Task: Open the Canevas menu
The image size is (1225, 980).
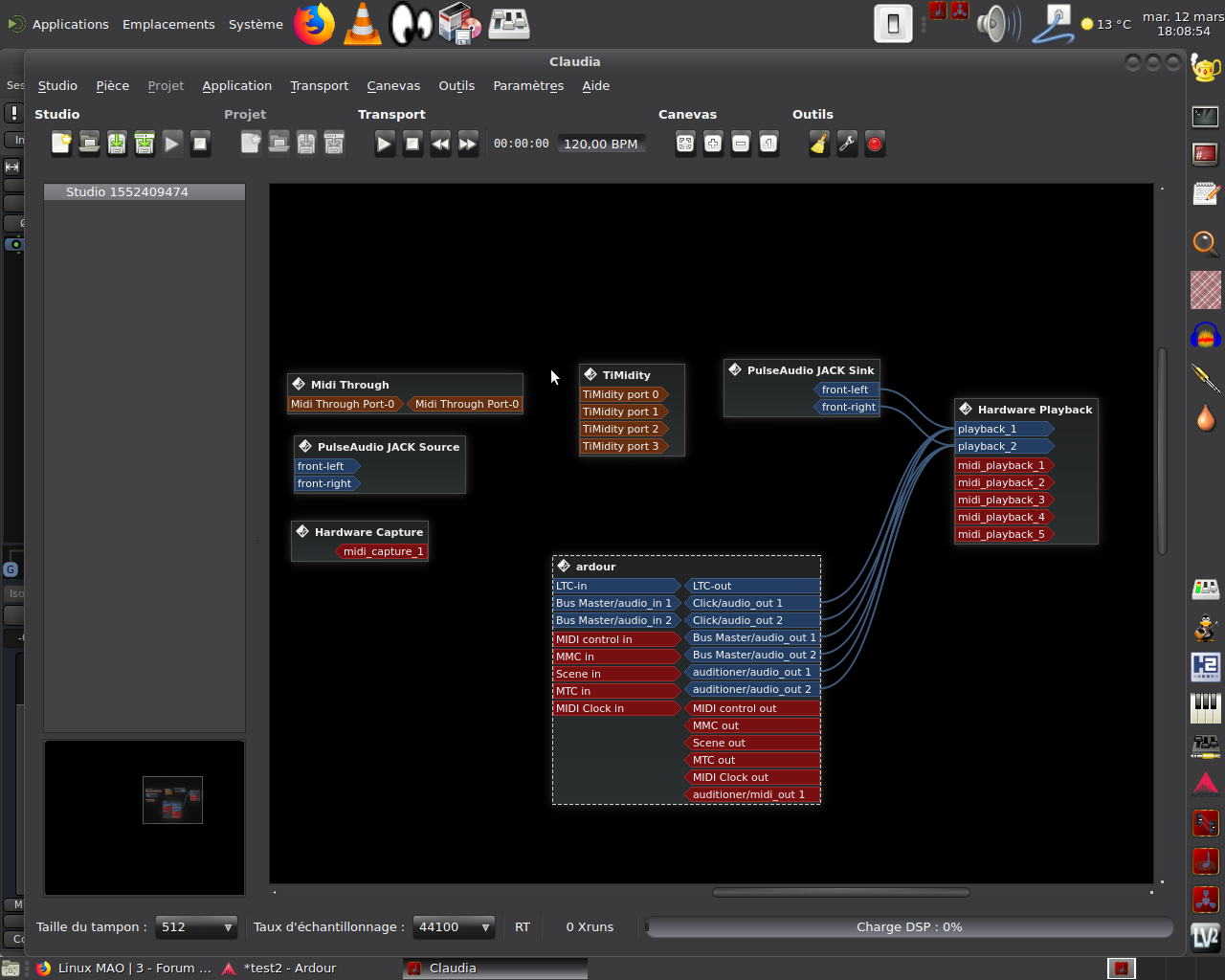Action: pos(393,86)
